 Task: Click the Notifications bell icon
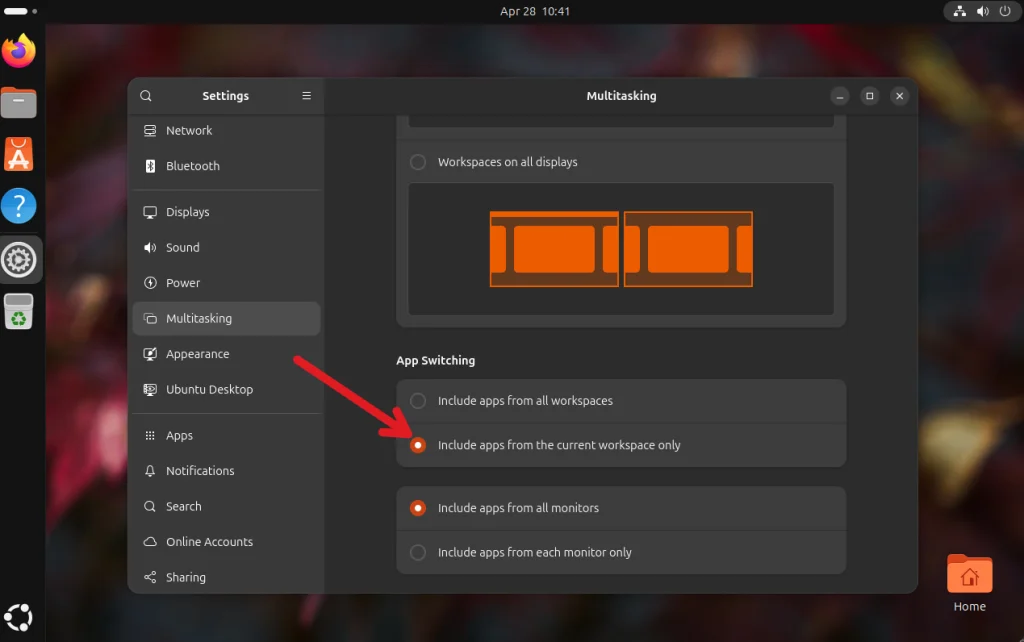tap(150, 471)
